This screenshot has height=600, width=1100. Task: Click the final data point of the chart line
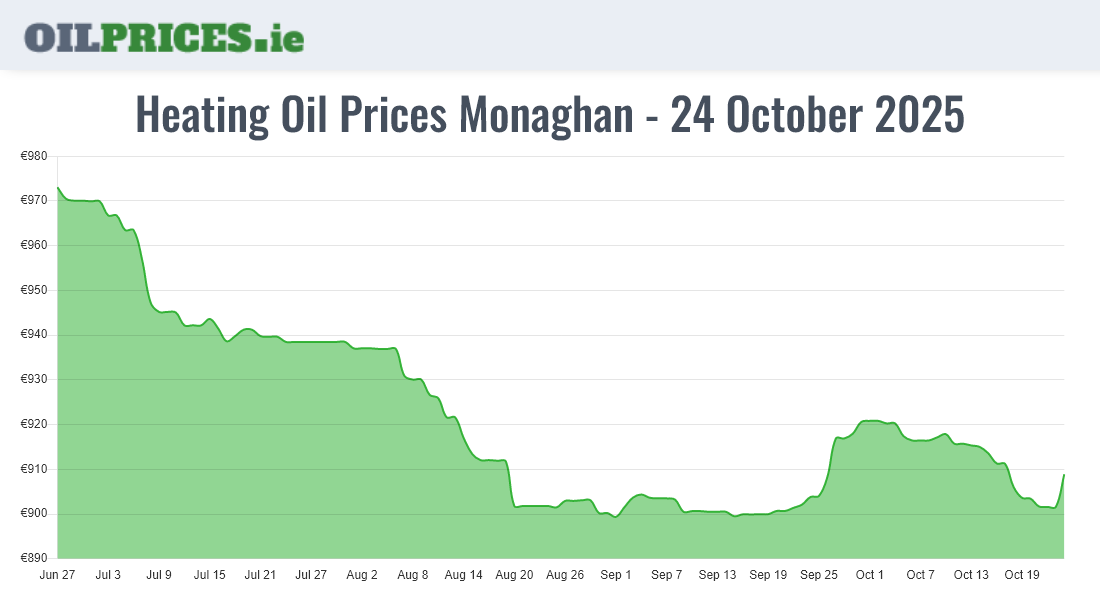tap(1063, 475)
